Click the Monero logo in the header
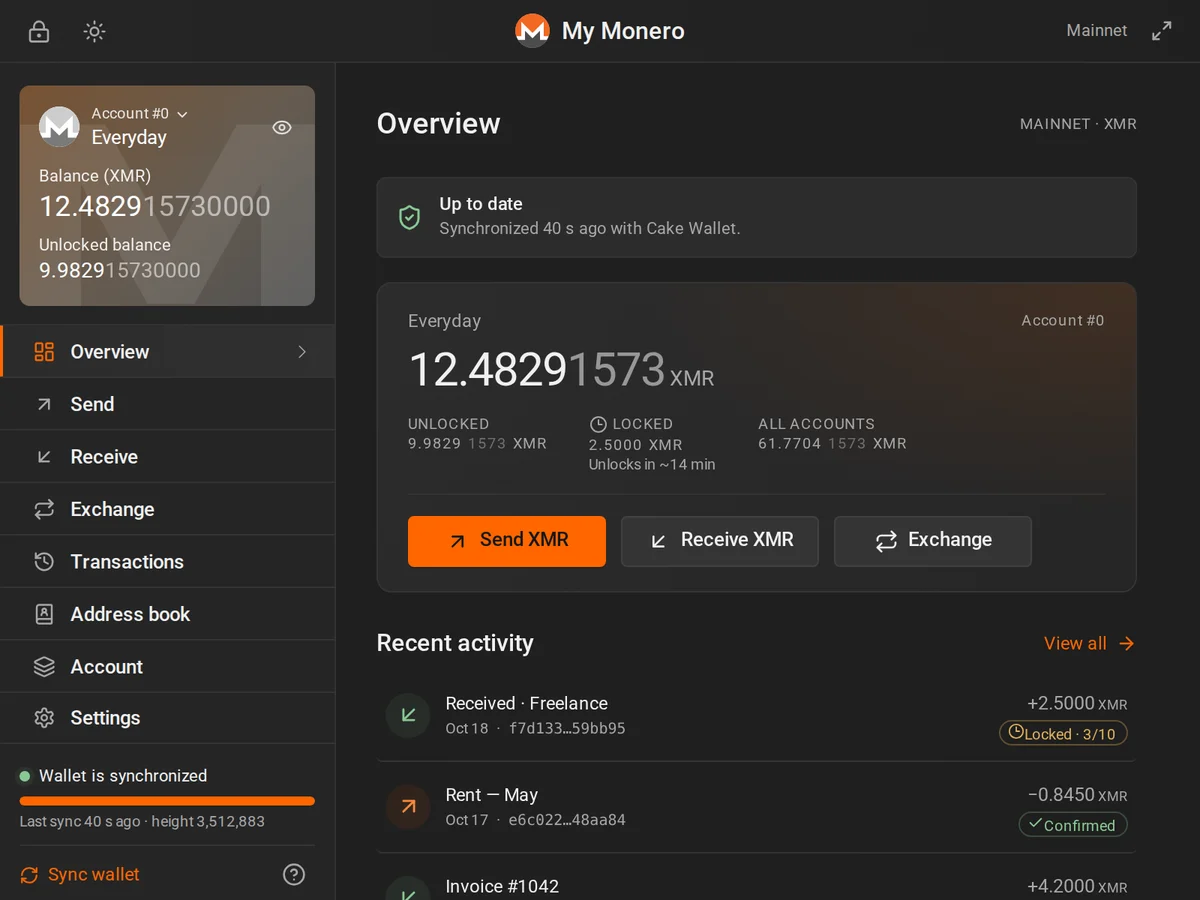The height and width of the screenshot is (900, 1200). click(532, 31)
